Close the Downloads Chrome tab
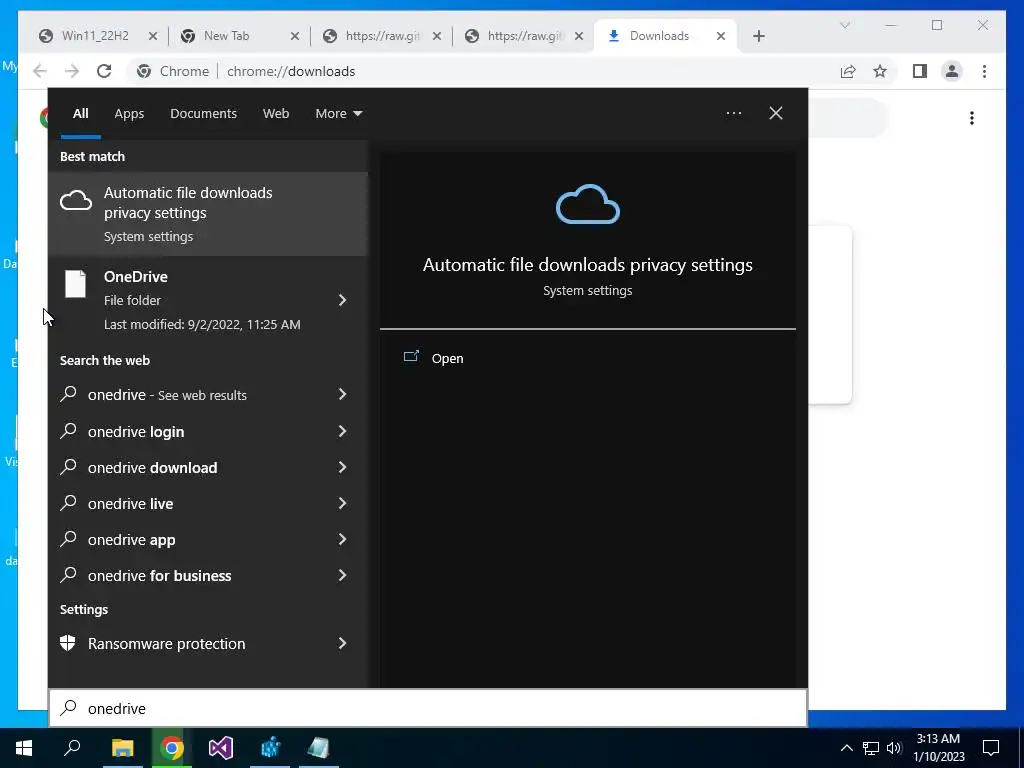Viewport: 1024px width, 768px height. click(720, 36)
